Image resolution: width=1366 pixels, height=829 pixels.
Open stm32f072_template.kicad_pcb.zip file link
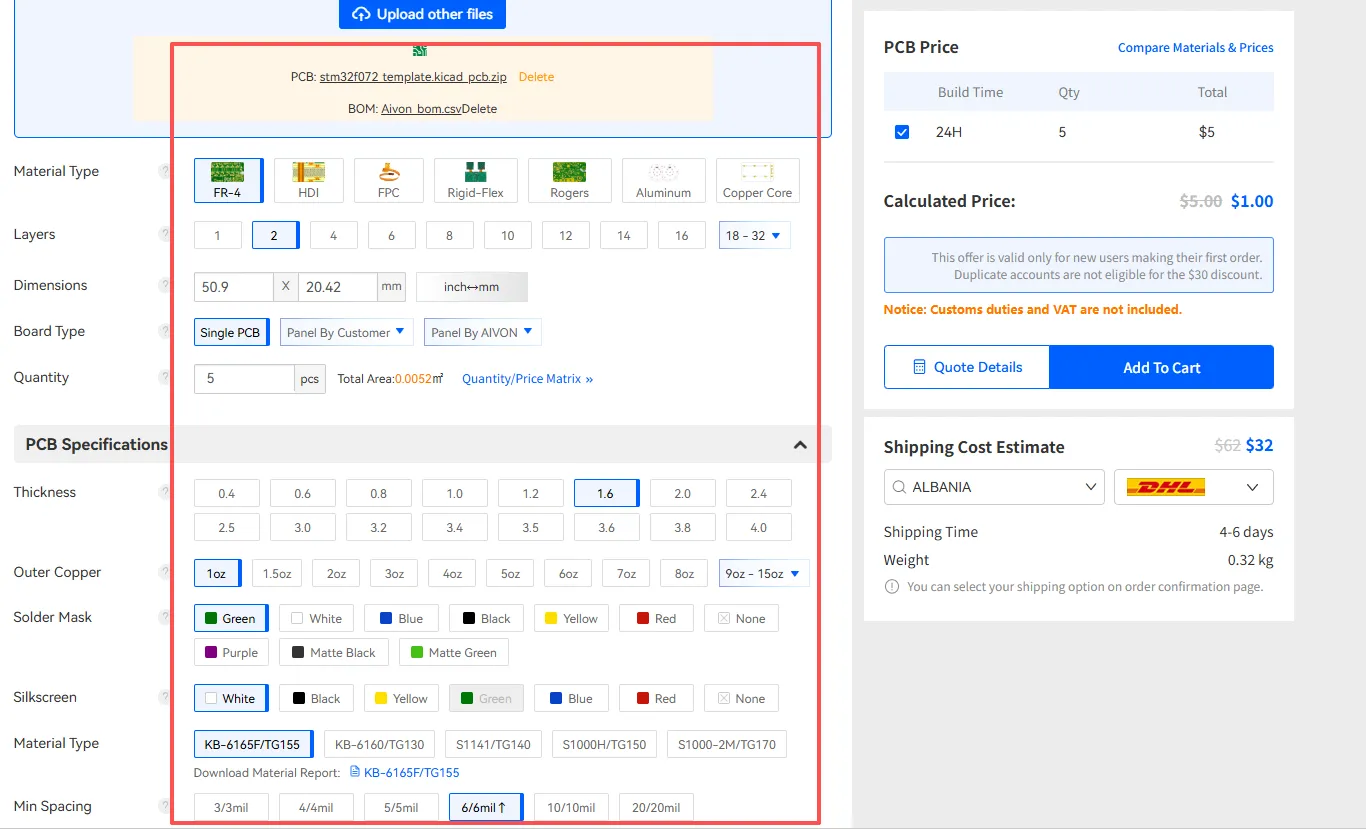click(x=413, y=77)
